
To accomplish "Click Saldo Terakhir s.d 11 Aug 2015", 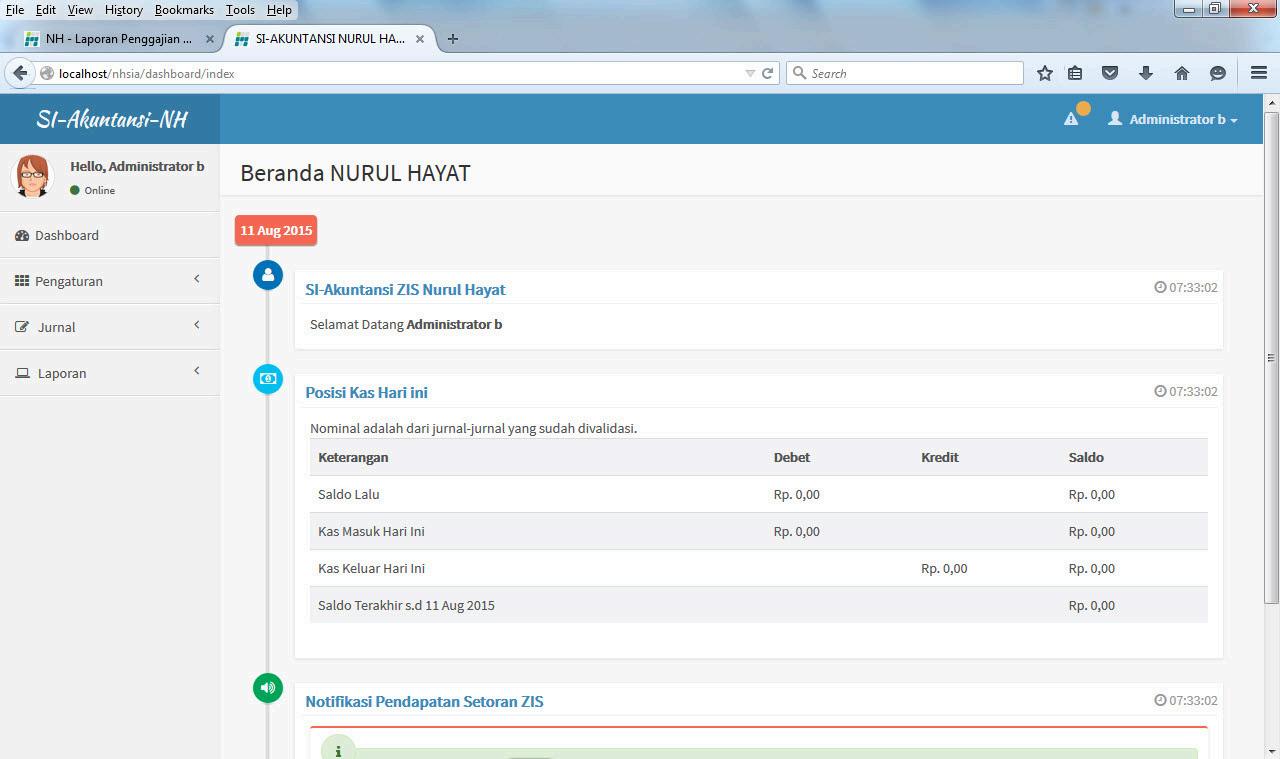I will tap(406, 605).
